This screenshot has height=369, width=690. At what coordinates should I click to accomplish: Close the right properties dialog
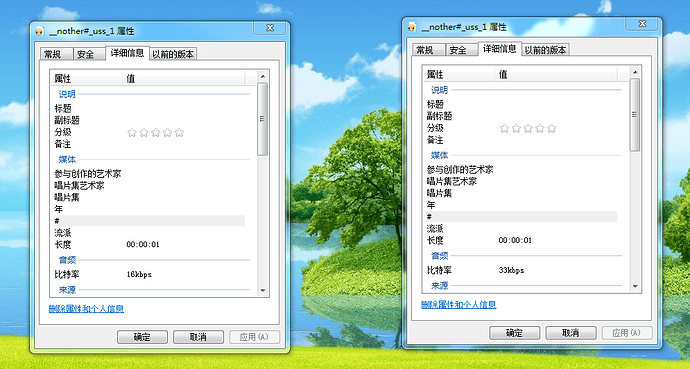click(642, 24)
